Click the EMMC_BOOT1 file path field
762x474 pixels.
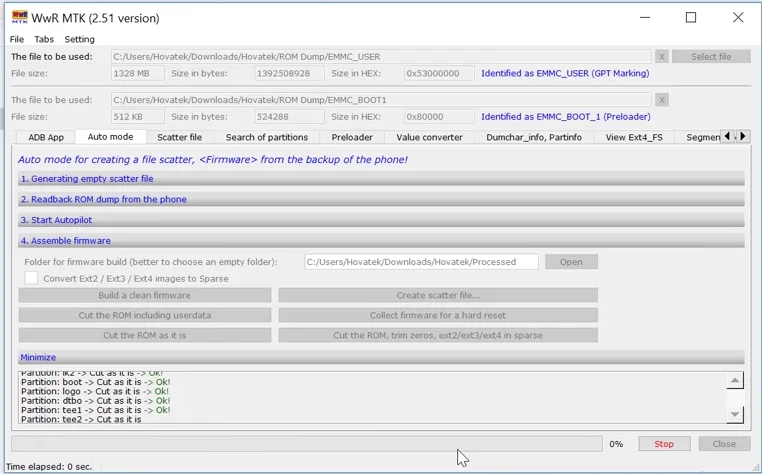coord(381,100)
